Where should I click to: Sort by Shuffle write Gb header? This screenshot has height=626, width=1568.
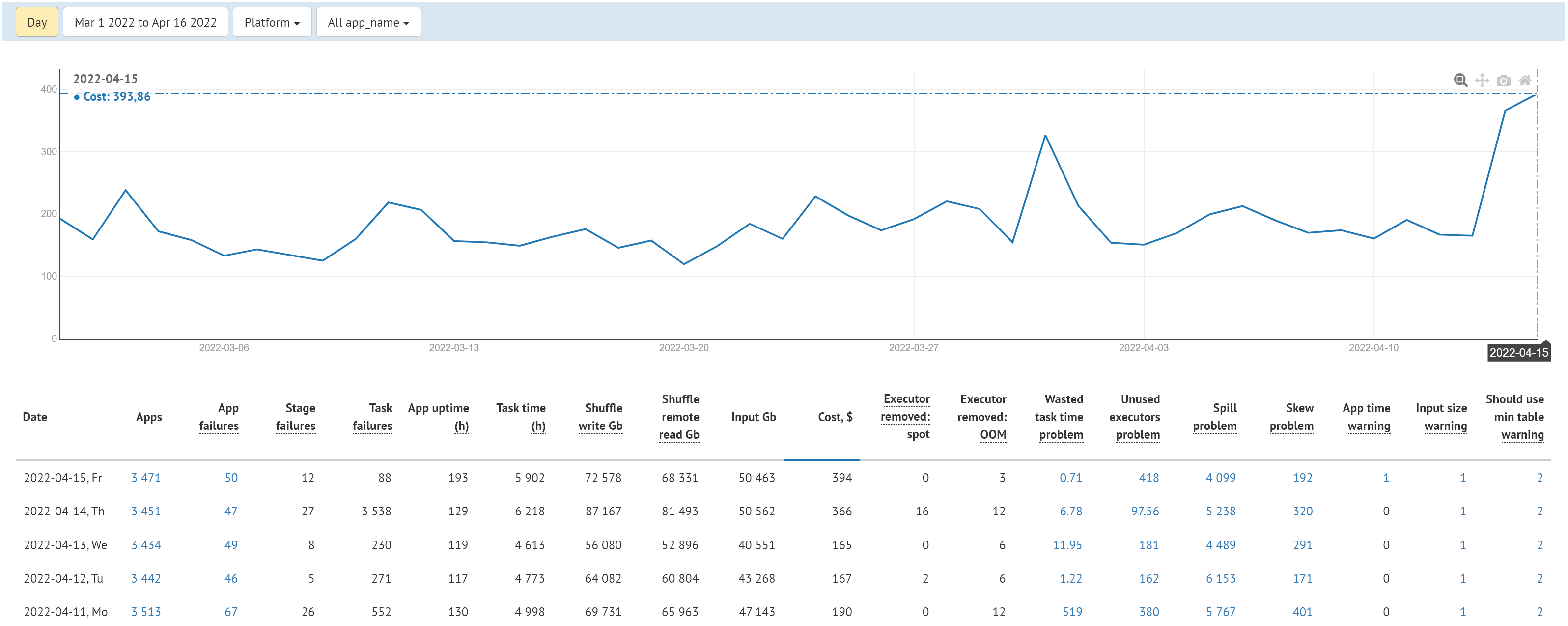600,417
